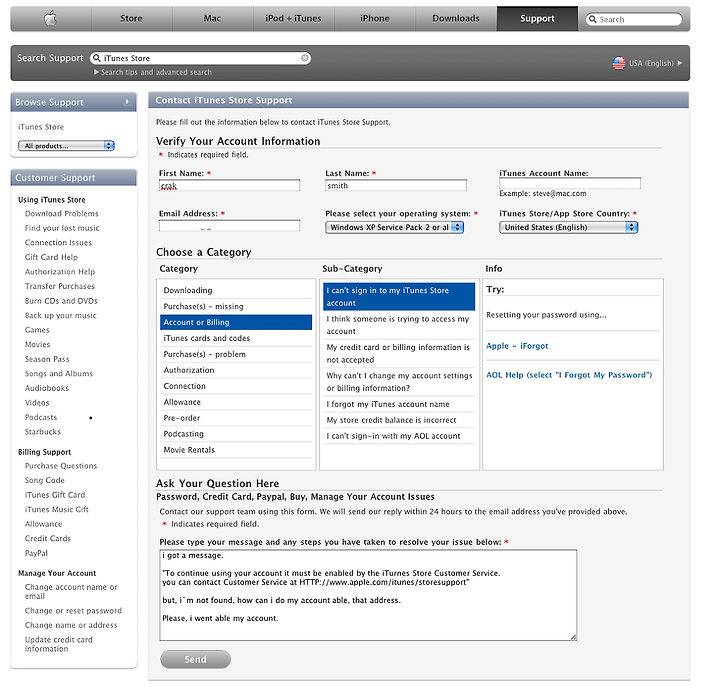Open the Download Problems link

point(62,214)
